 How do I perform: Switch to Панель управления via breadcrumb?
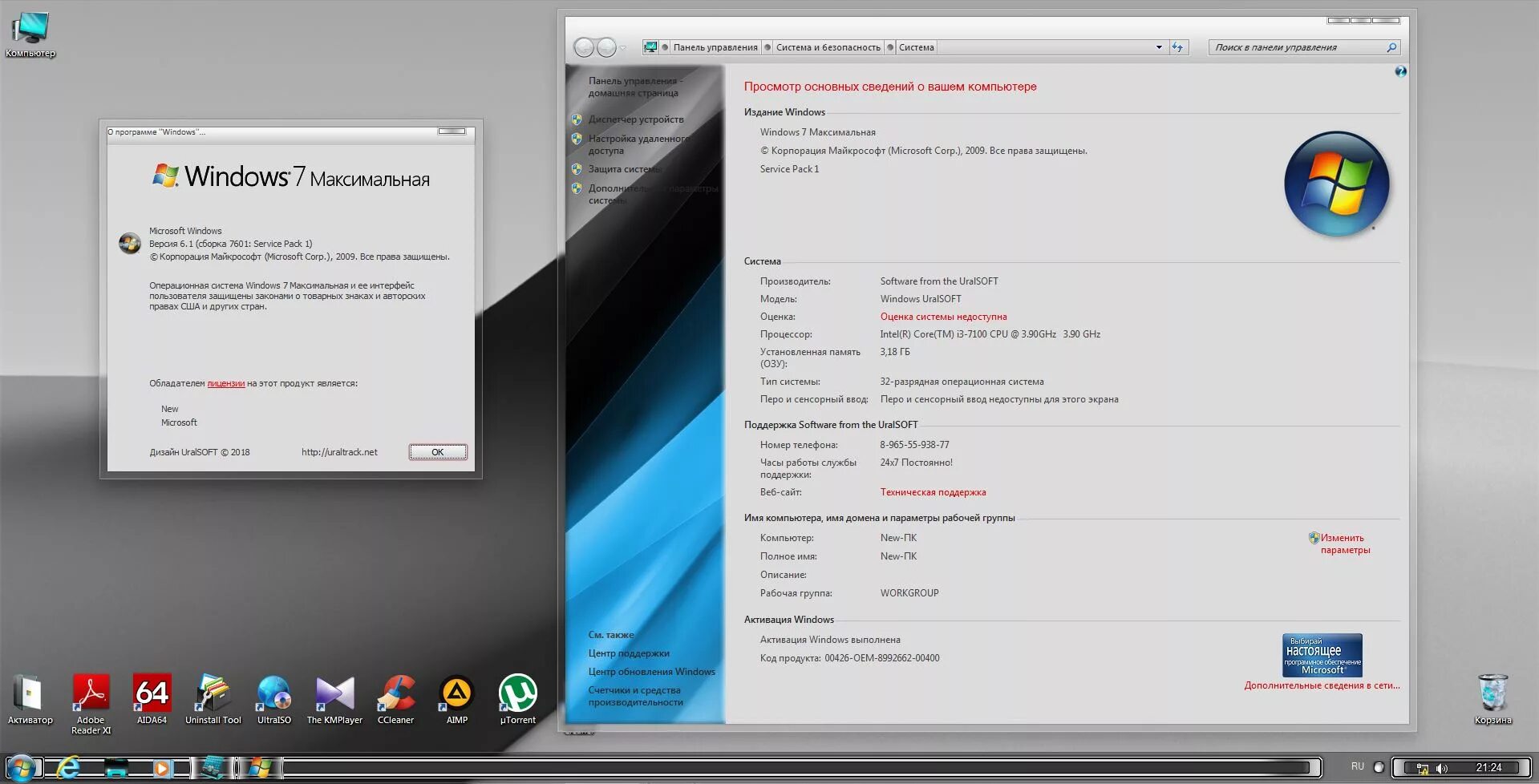(x=718, y=46)
